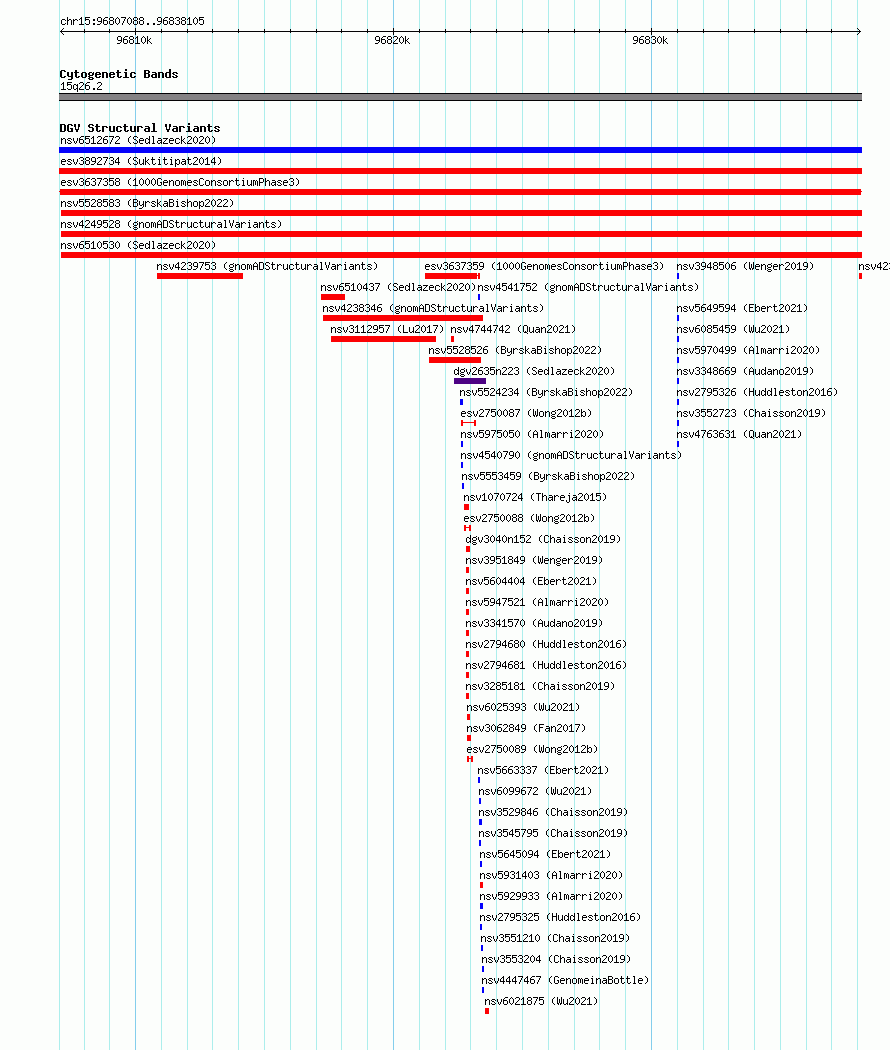The height and width of the screenshot is (1050, 890).
Task: Open nsv3062849 (Fan2017) variant
Action: point(526,729)
